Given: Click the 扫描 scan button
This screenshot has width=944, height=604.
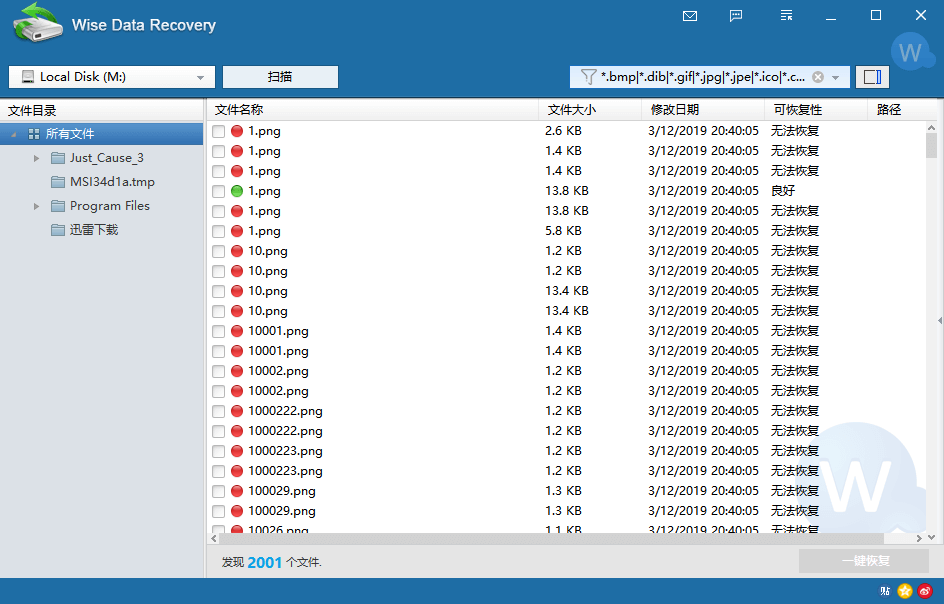Looking at the screenshot, I should [280, 77].
